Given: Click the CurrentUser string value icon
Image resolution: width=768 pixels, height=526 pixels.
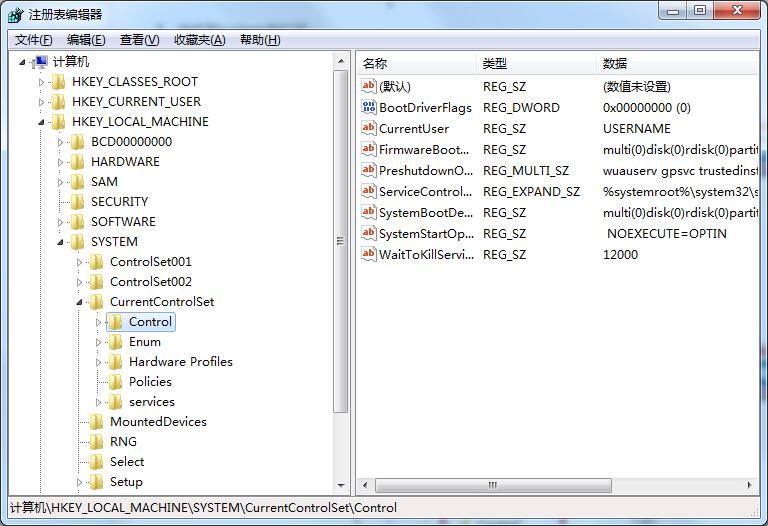Looking at the screenshot, I should point(368,129).
